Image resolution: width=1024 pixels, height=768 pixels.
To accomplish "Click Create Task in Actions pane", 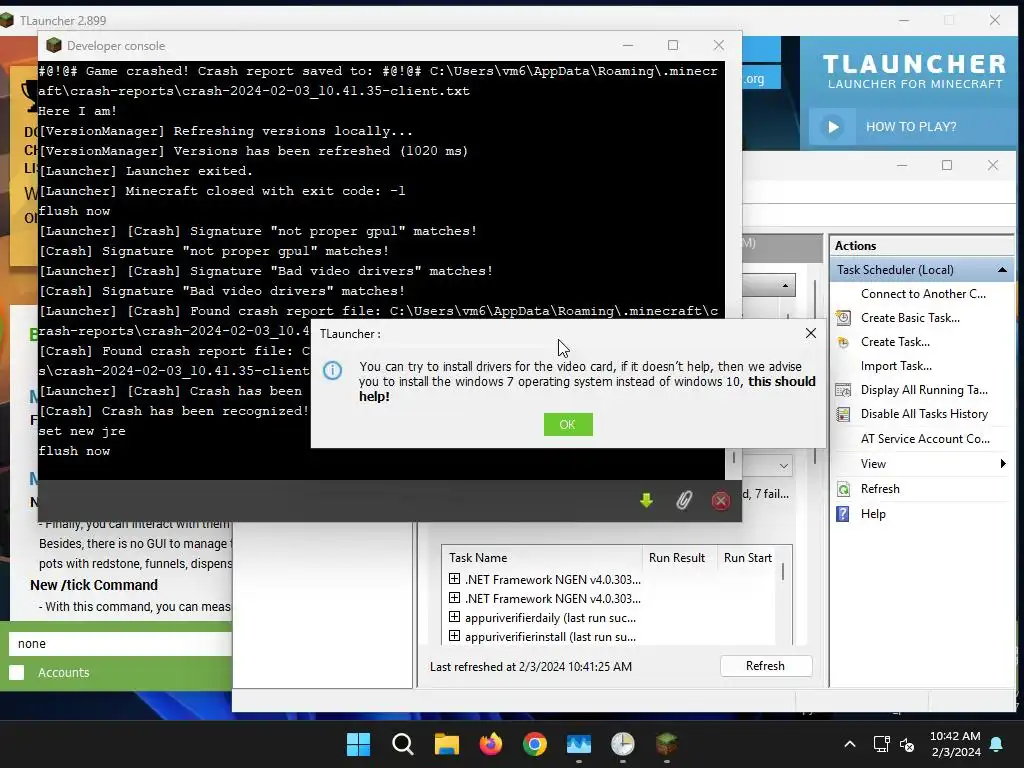I will (895, 342).
